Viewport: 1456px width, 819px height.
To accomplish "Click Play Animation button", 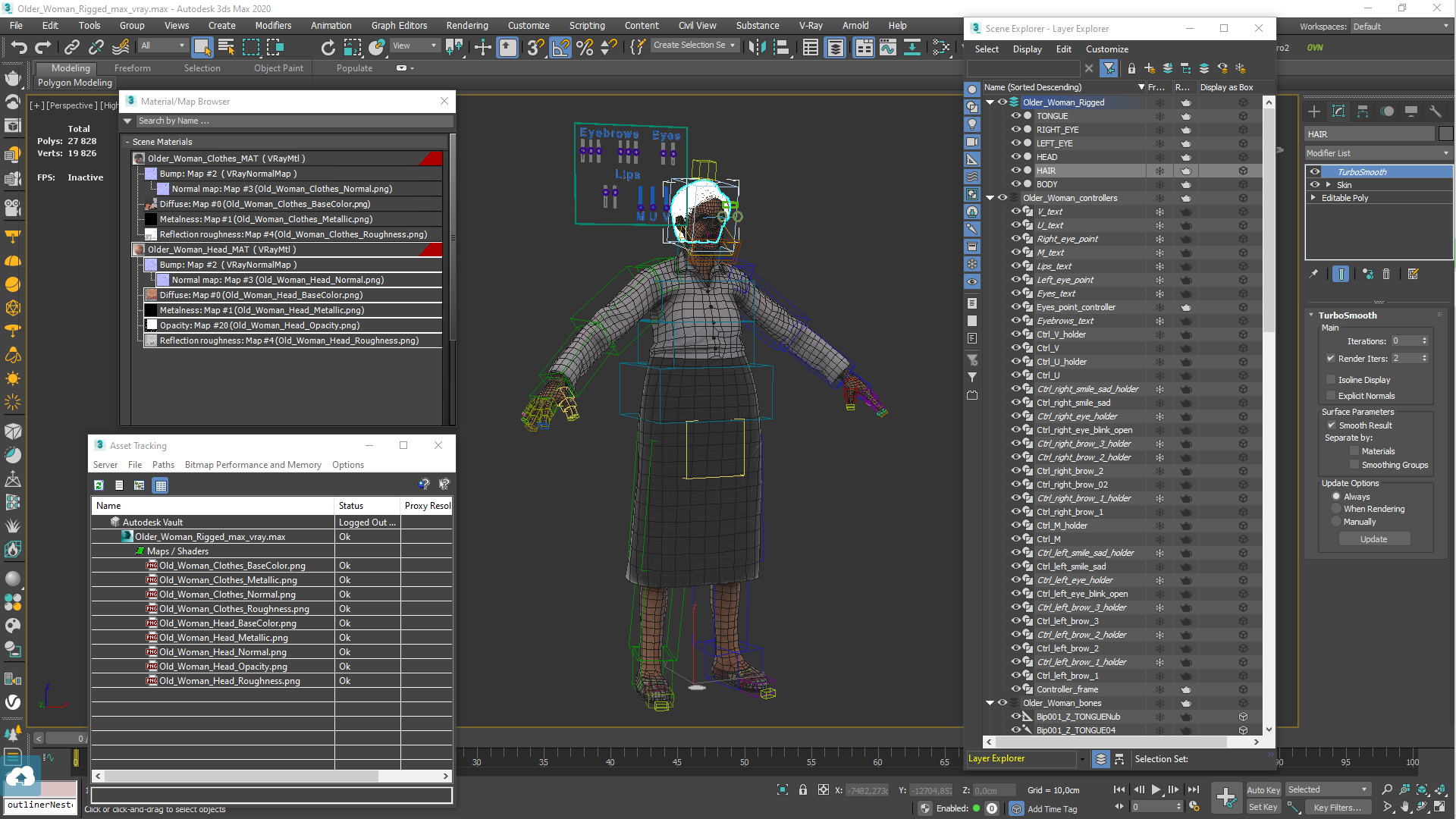I will (x=1156, y=789).
